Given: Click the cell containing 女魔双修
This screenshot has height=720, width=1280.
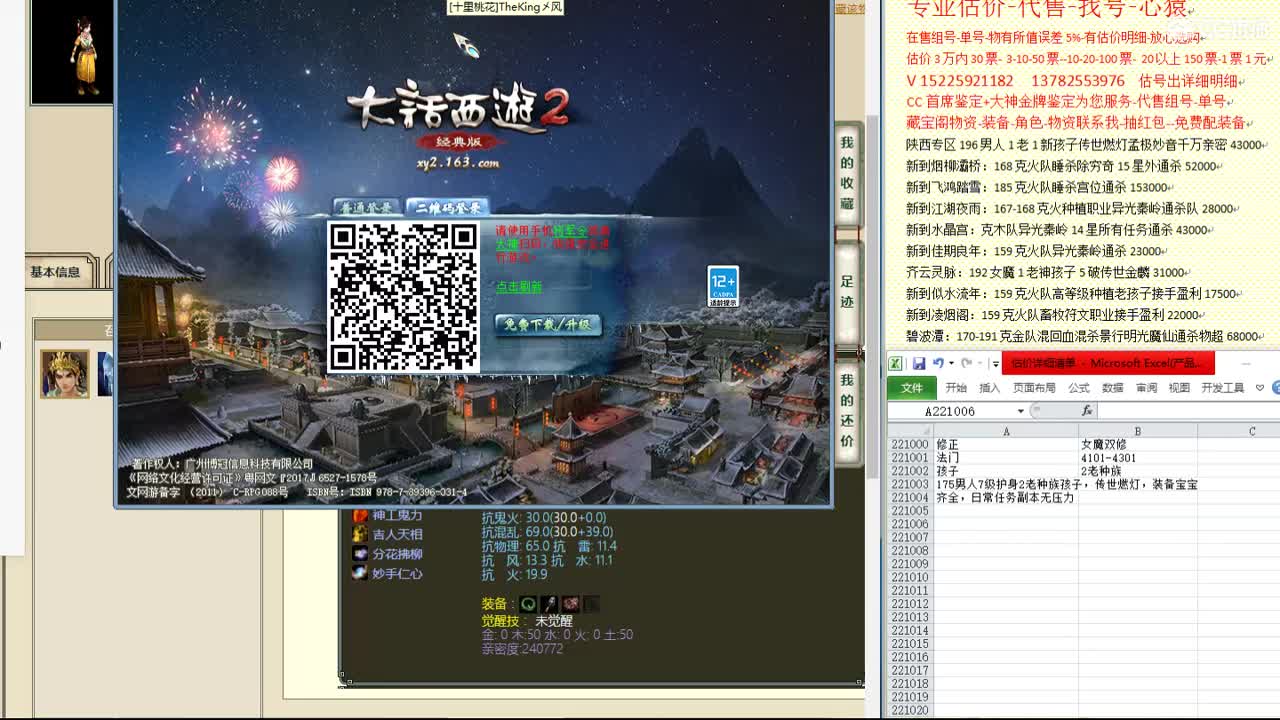Looking at the screenshot, I should click(x=1138, y=445).
